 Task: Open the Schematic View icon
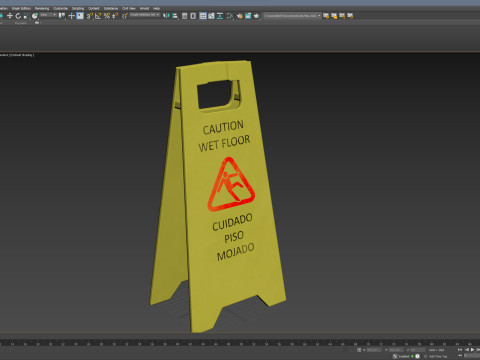pos(220,16)
